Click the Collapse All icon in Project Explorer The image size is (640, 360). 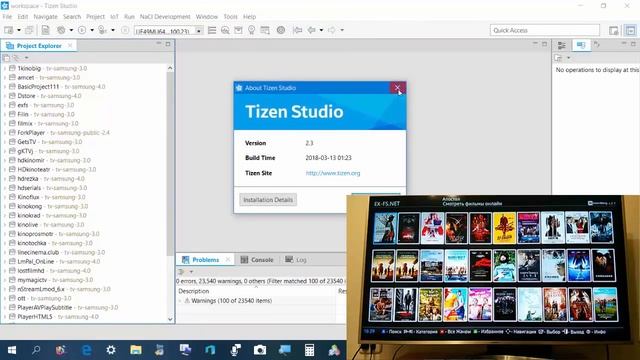[7, 58]
